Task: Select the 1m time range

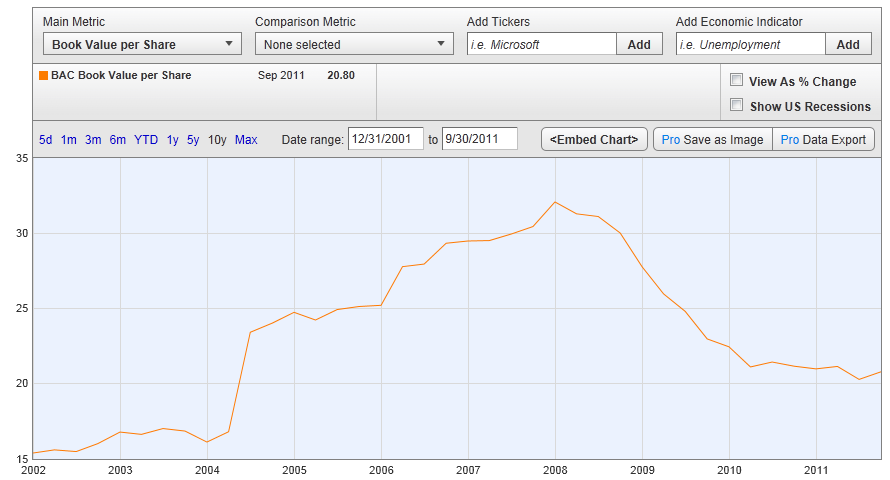Action: (69, 140)
